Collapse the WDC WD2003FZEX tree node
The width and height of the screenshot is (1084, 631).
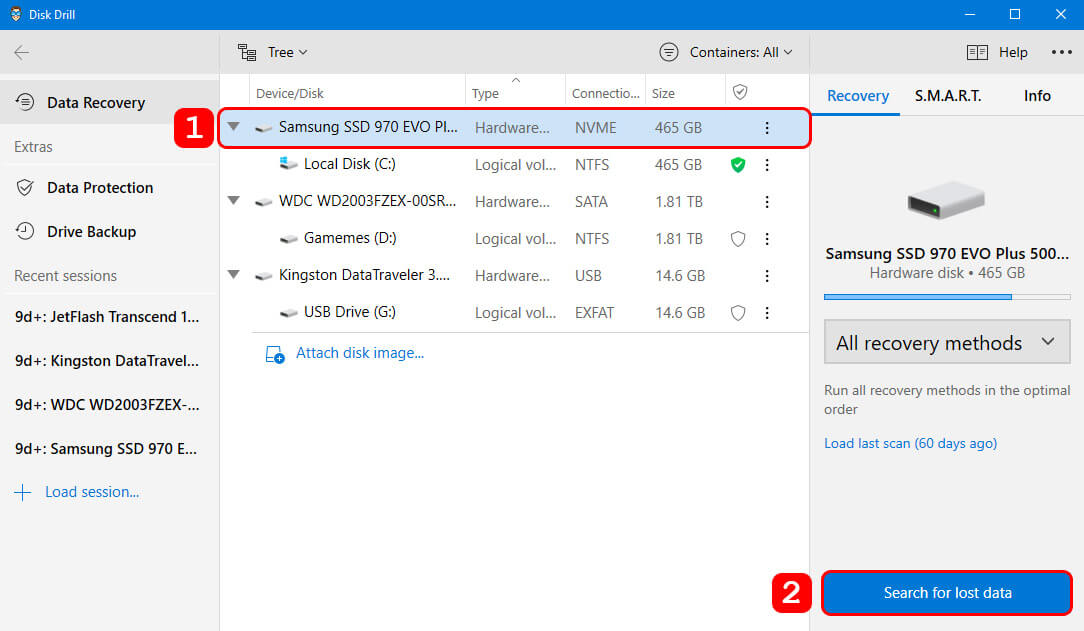pos(234,200)
